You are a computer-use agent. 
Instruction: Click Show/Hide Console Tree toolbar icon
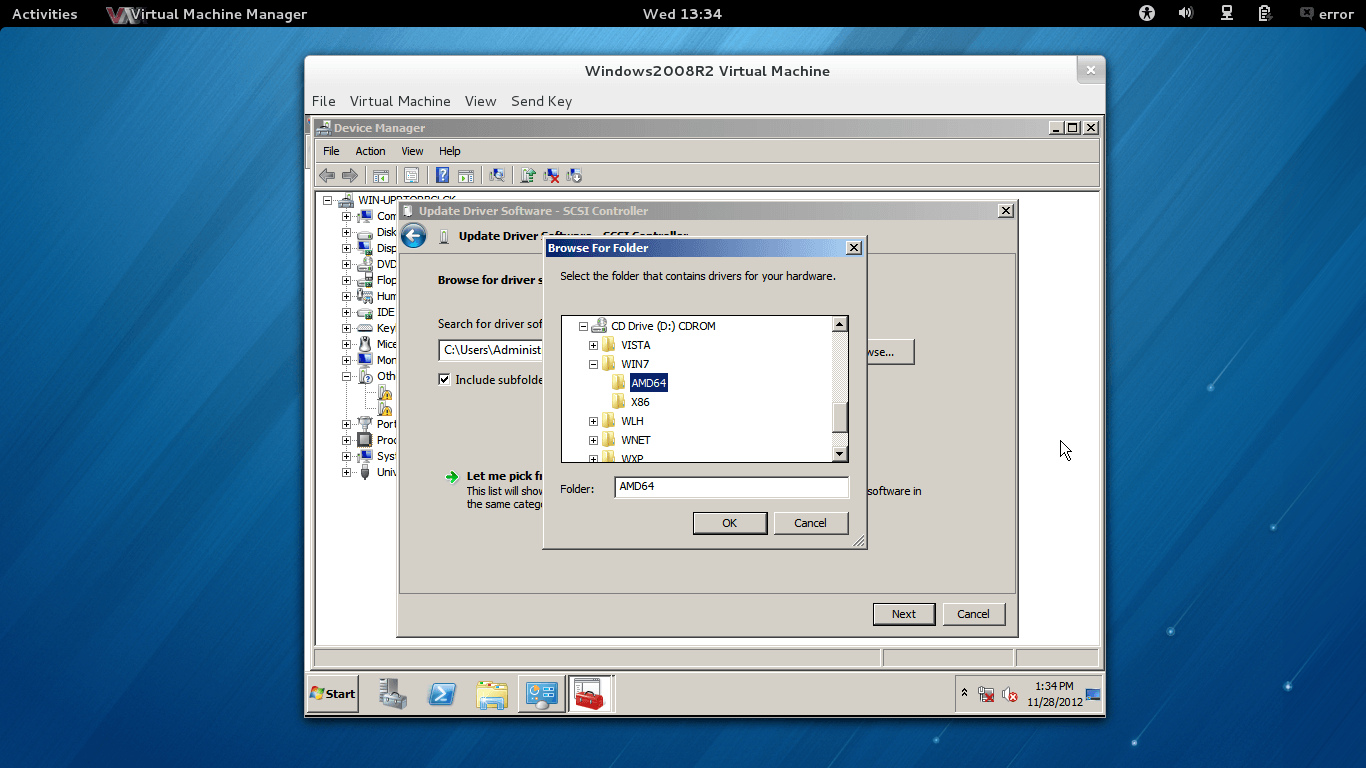381,176
